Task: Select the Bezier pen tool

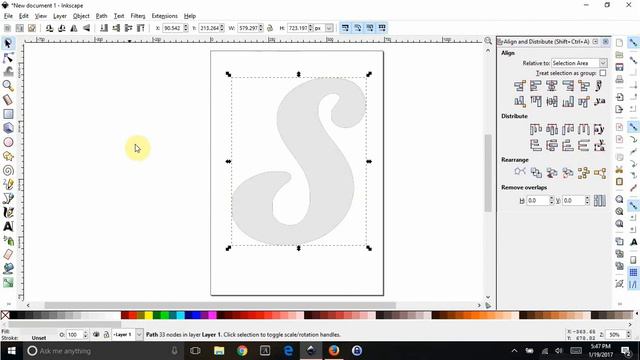Action: pyautogui.click(x=8, y=198)
